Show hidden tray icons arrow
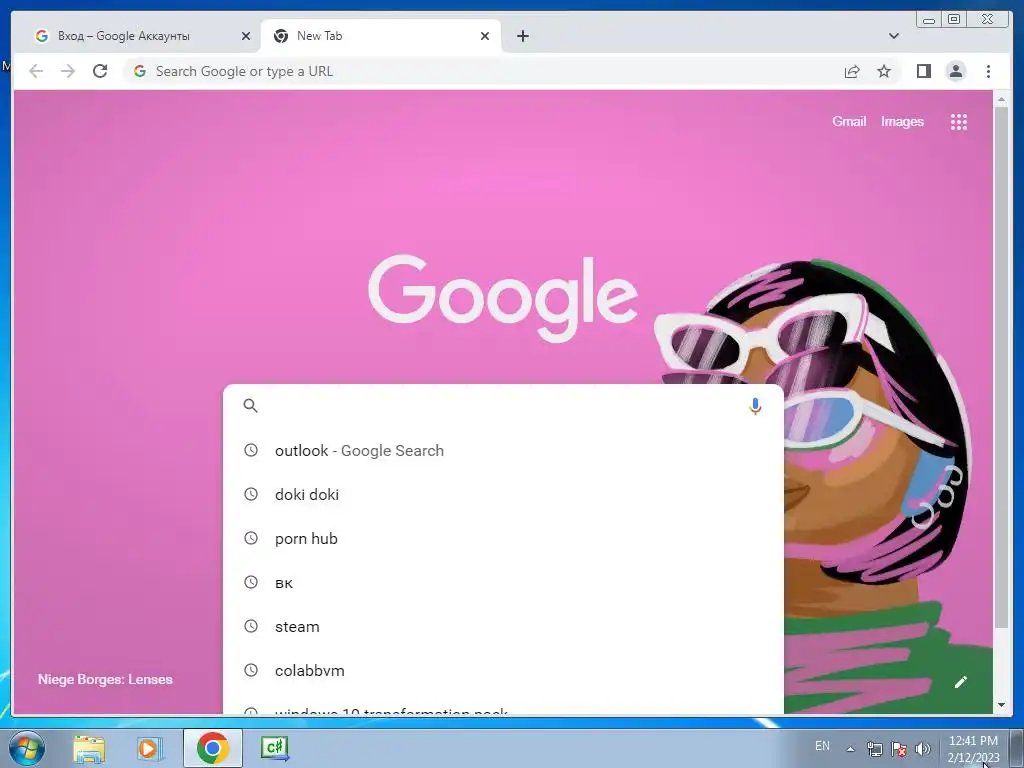 (850, 749)
